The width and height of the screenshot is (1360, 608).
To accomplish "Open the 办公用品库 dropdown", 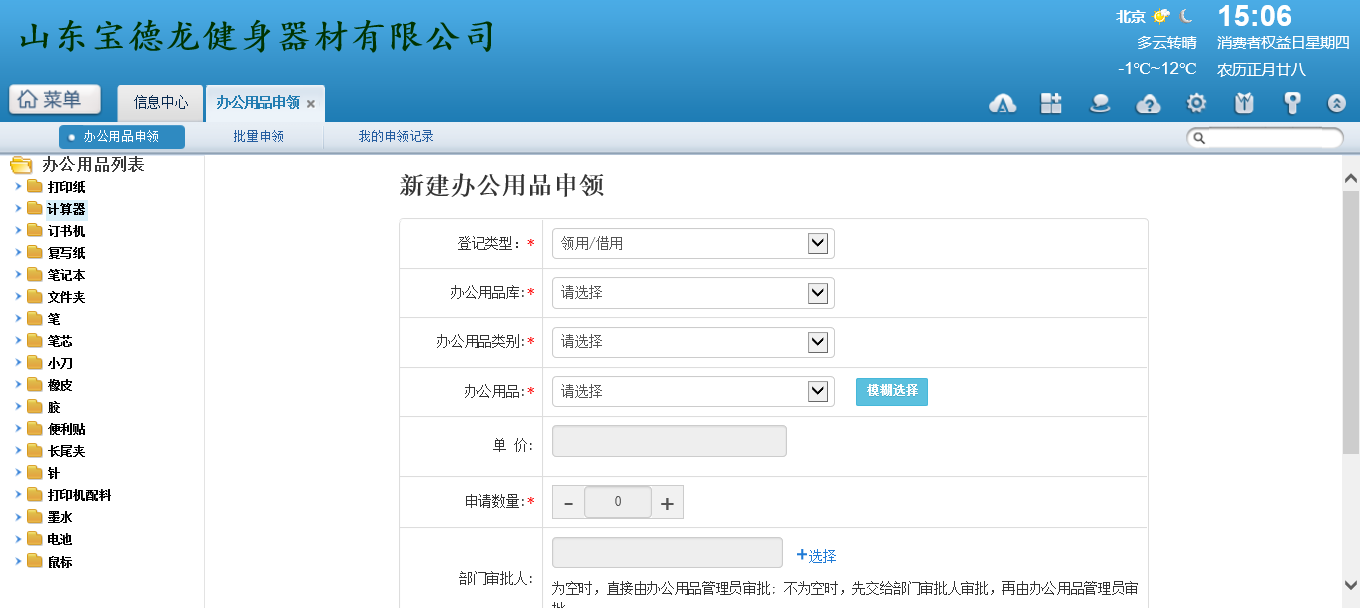I will (x=693, y=293).
